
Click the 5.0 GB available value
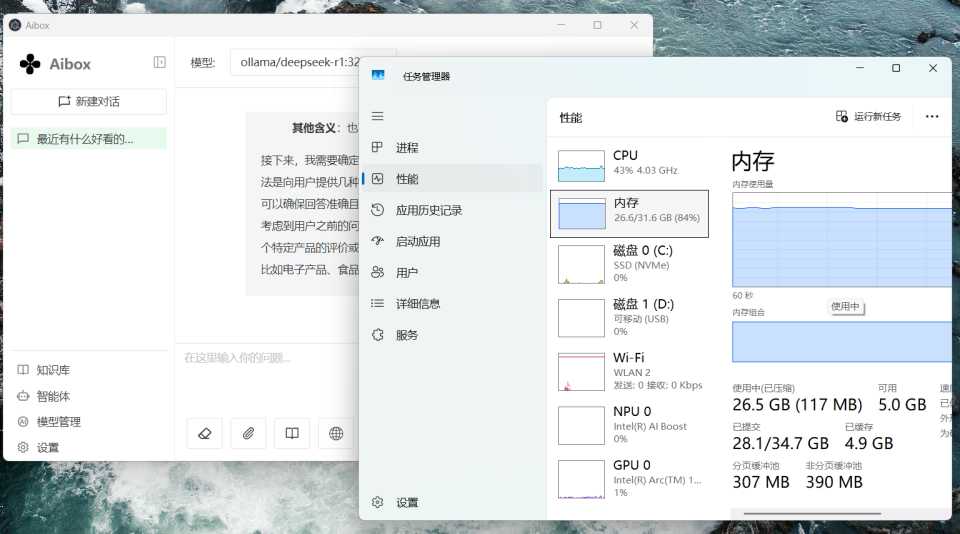pos(902,405)
